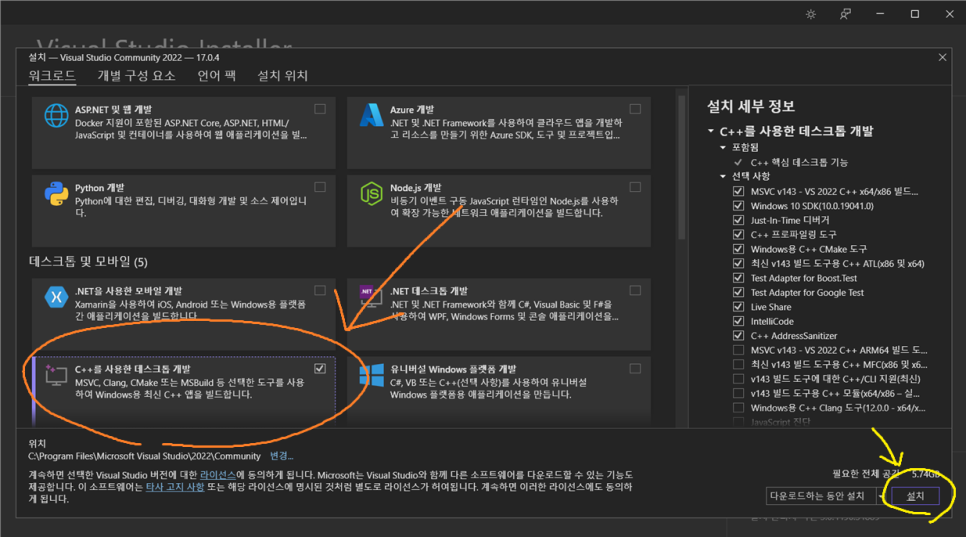Check the .NET desktop development checkbox
This screenshot has height=537, width=966.
point(635,290)
